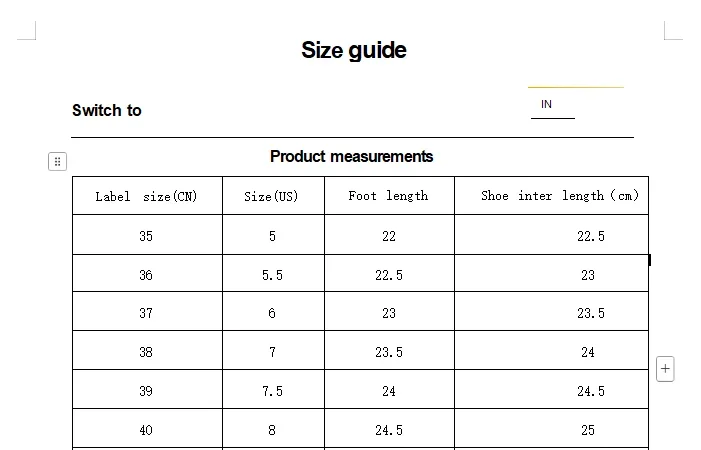Click the shoe inter length 22.5 cell
Screen dimensions: 701x450
click(590, 236)
